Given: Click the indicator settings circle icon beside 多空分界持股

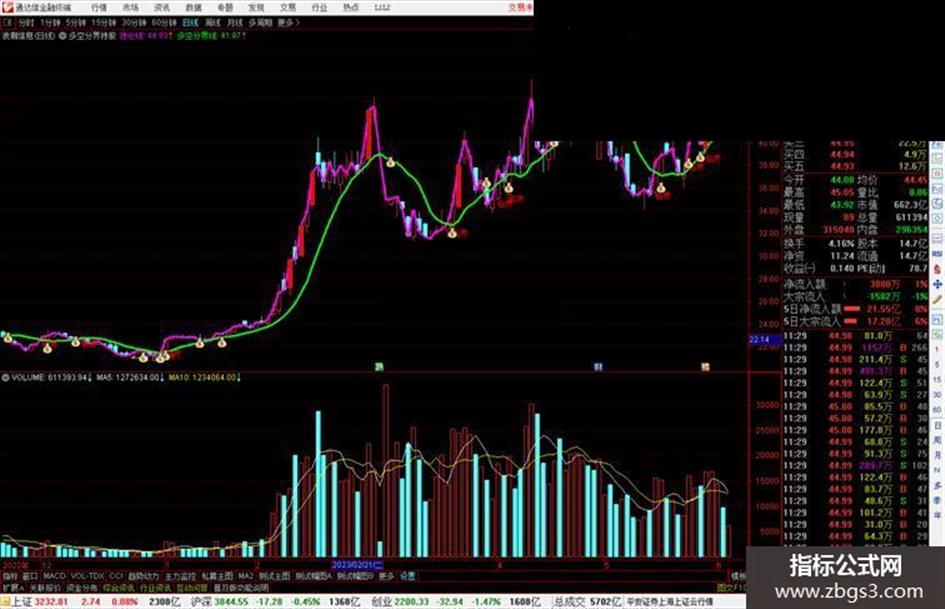Looking at the screenshot, I should (63, 36).
